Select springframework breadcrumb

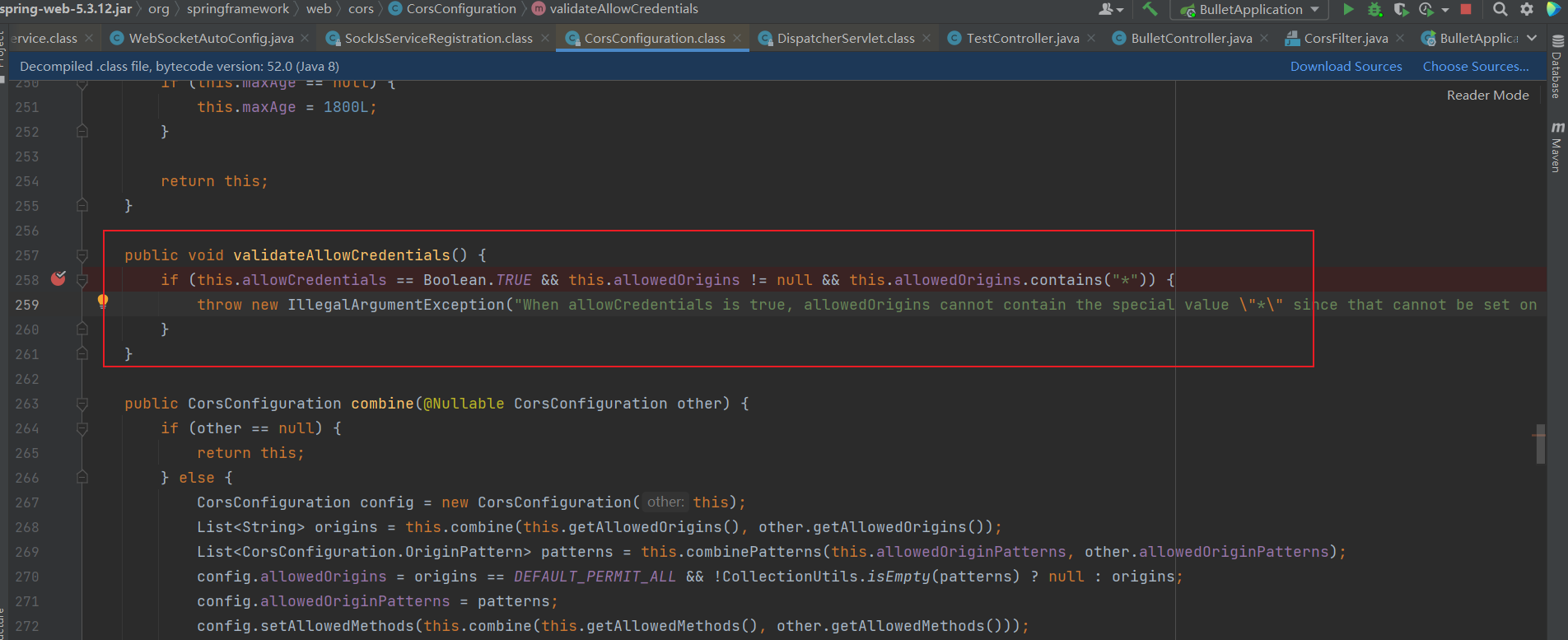pos(237,9)
